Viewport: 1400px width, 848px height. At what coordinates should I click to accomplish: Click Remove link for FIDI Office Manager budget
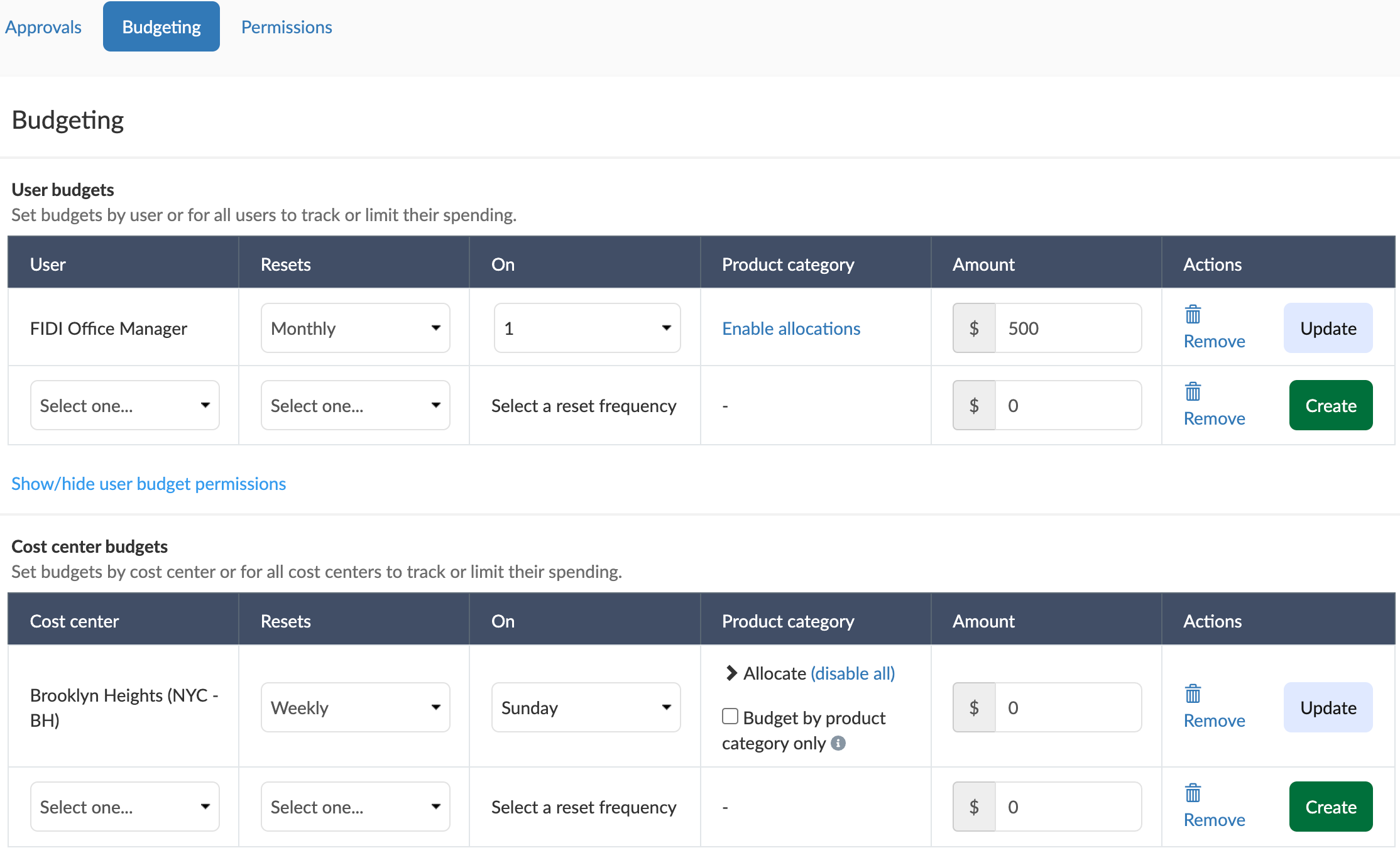pyautogui.click(x=1214, y=341)
